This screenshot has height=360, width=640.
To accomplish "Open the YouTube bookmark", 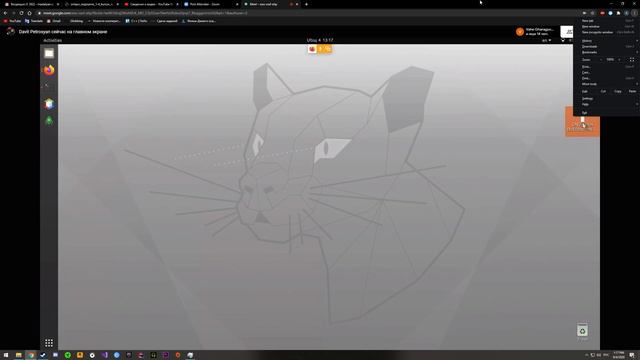I will [x=12, y=21].
